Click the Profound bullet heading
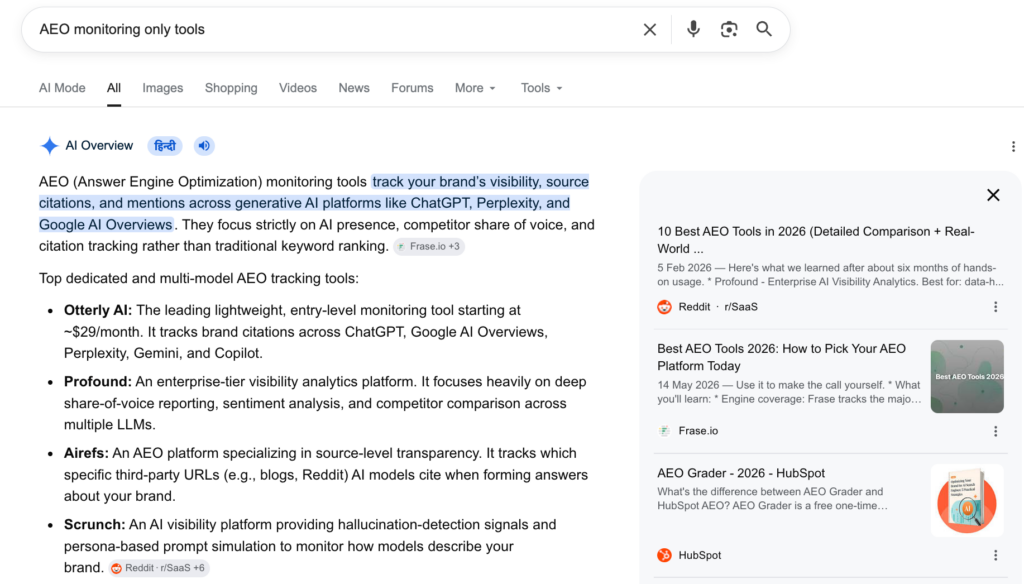The image size is (1024, 584). (x=98, y=381)
